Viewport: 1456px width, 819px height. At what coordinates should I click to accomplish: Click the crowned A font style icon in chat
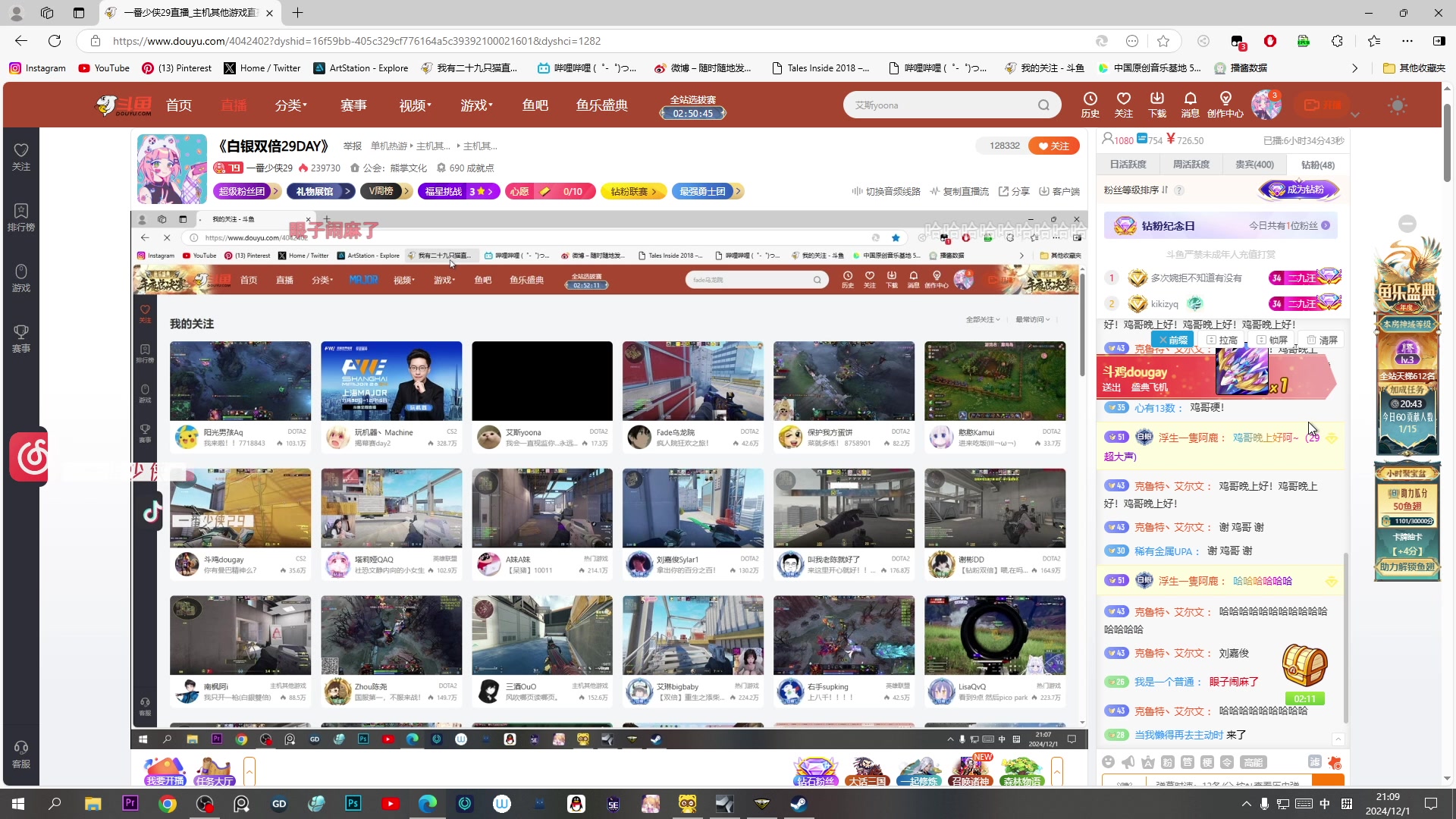pos(1148,762)
